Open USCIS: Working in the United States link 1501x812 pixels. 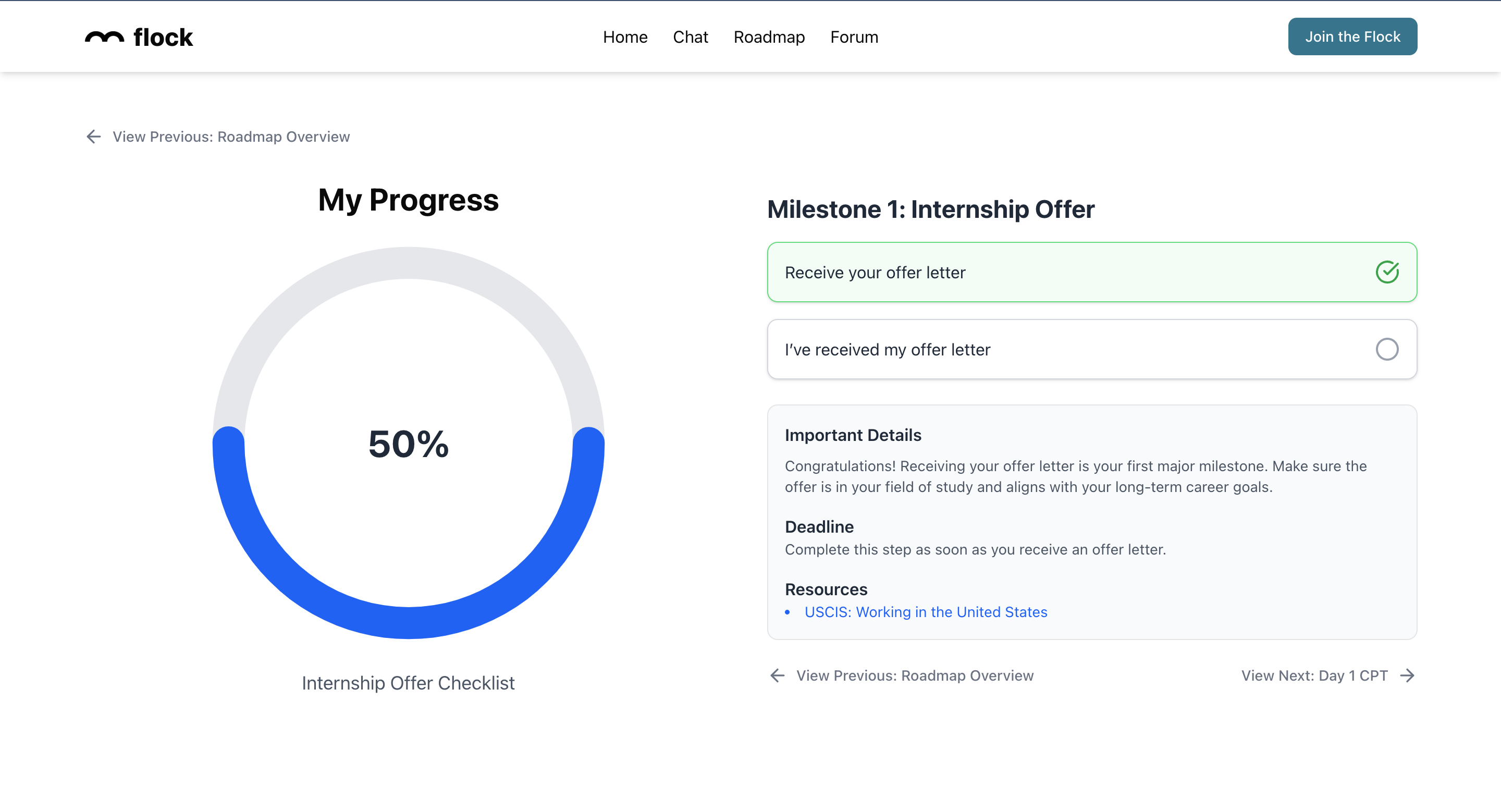pos(925,612)
